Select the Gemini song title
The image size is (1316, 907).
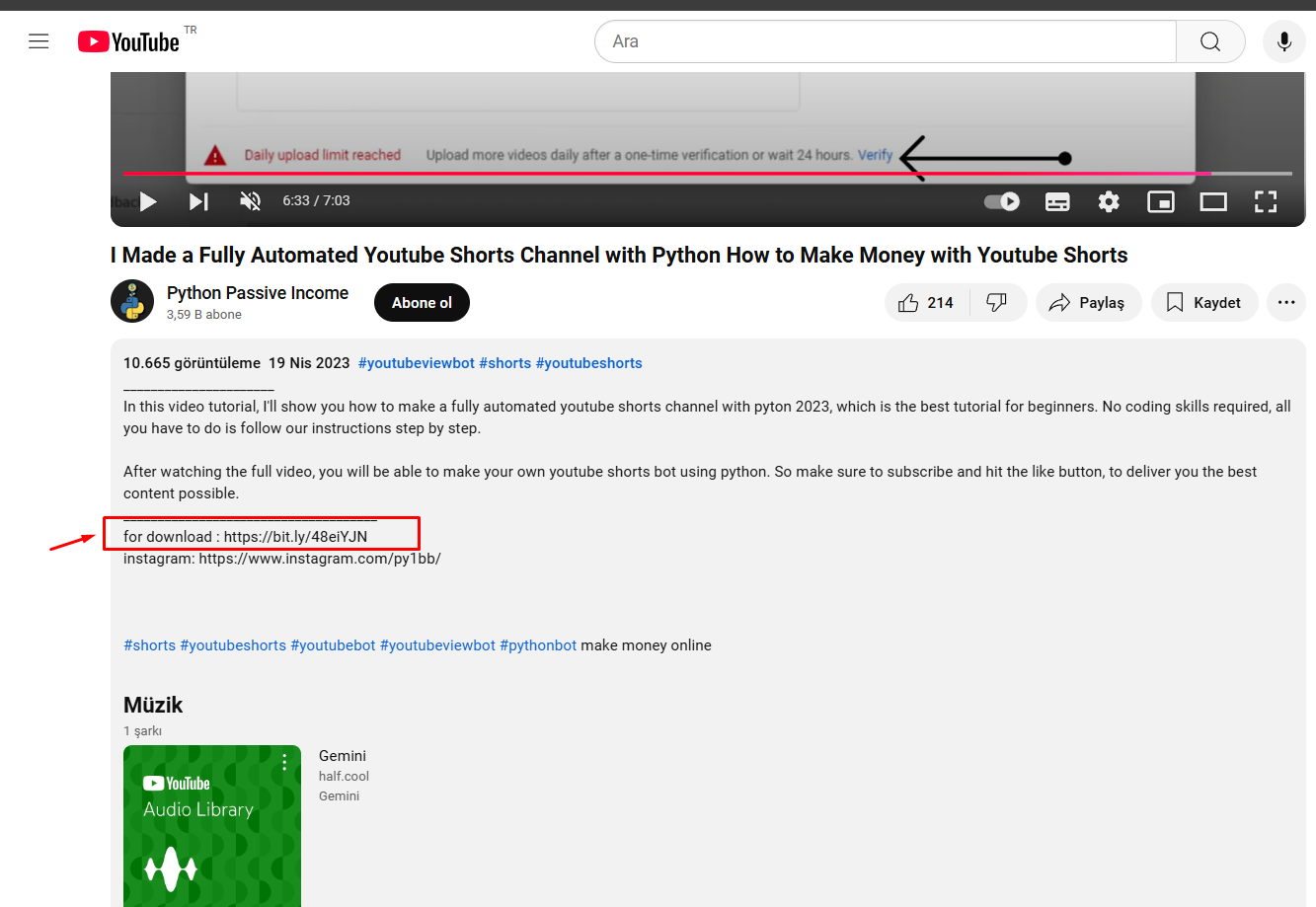point(343,756)
